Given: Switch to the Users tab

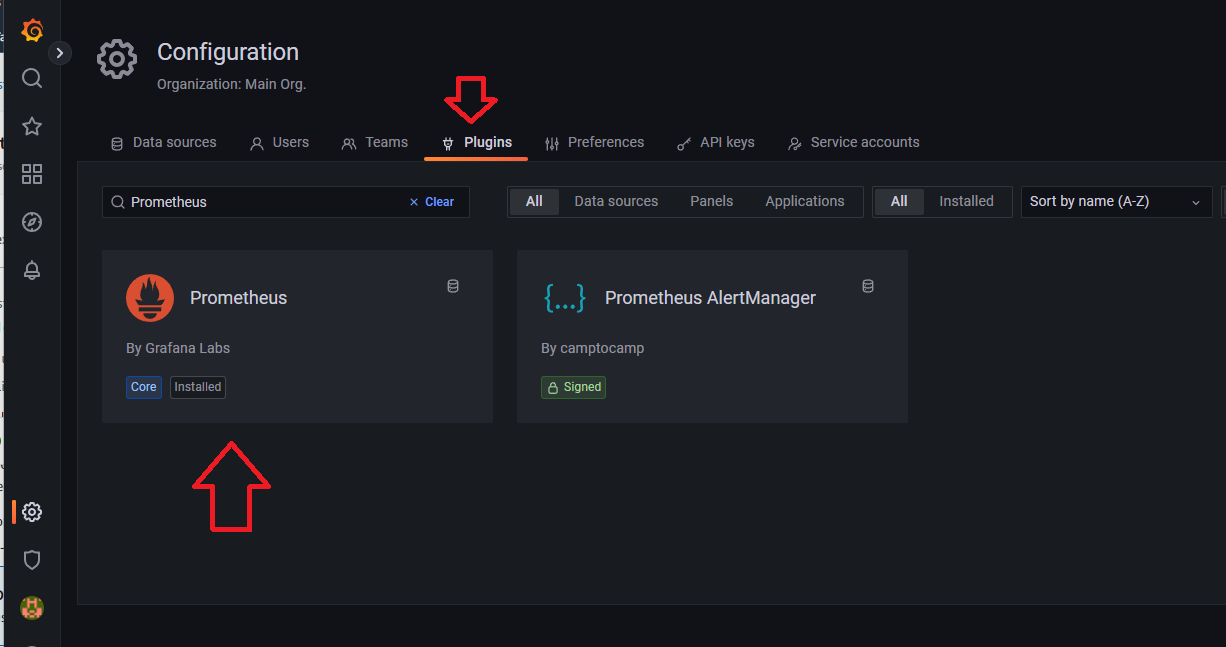Looking at the screenshot, I should coord(279,142).
